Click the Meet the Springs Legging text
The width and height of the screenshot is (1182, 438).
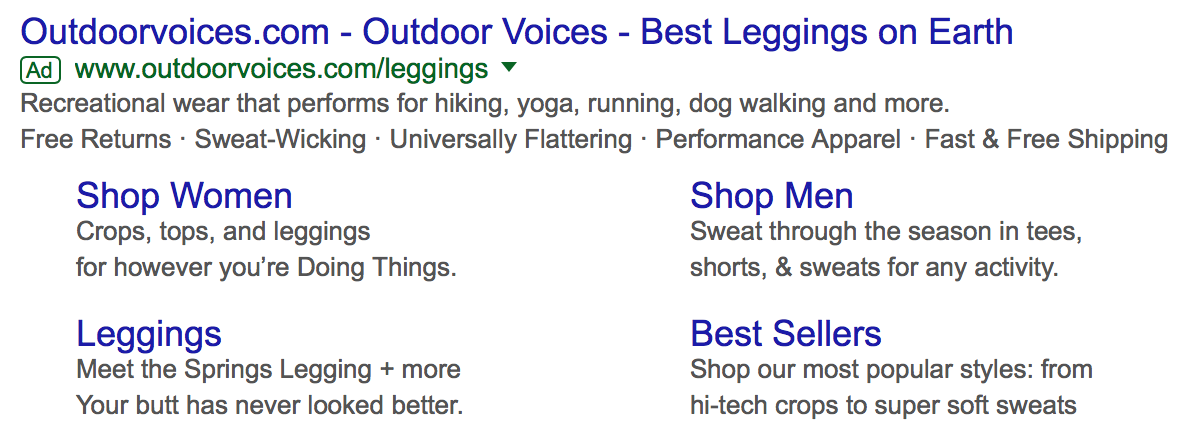[x=268, y=370]
